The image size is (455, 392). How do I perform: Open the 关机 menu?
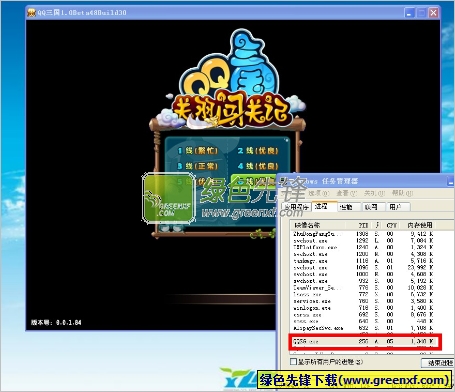click(x=374, y=193)
